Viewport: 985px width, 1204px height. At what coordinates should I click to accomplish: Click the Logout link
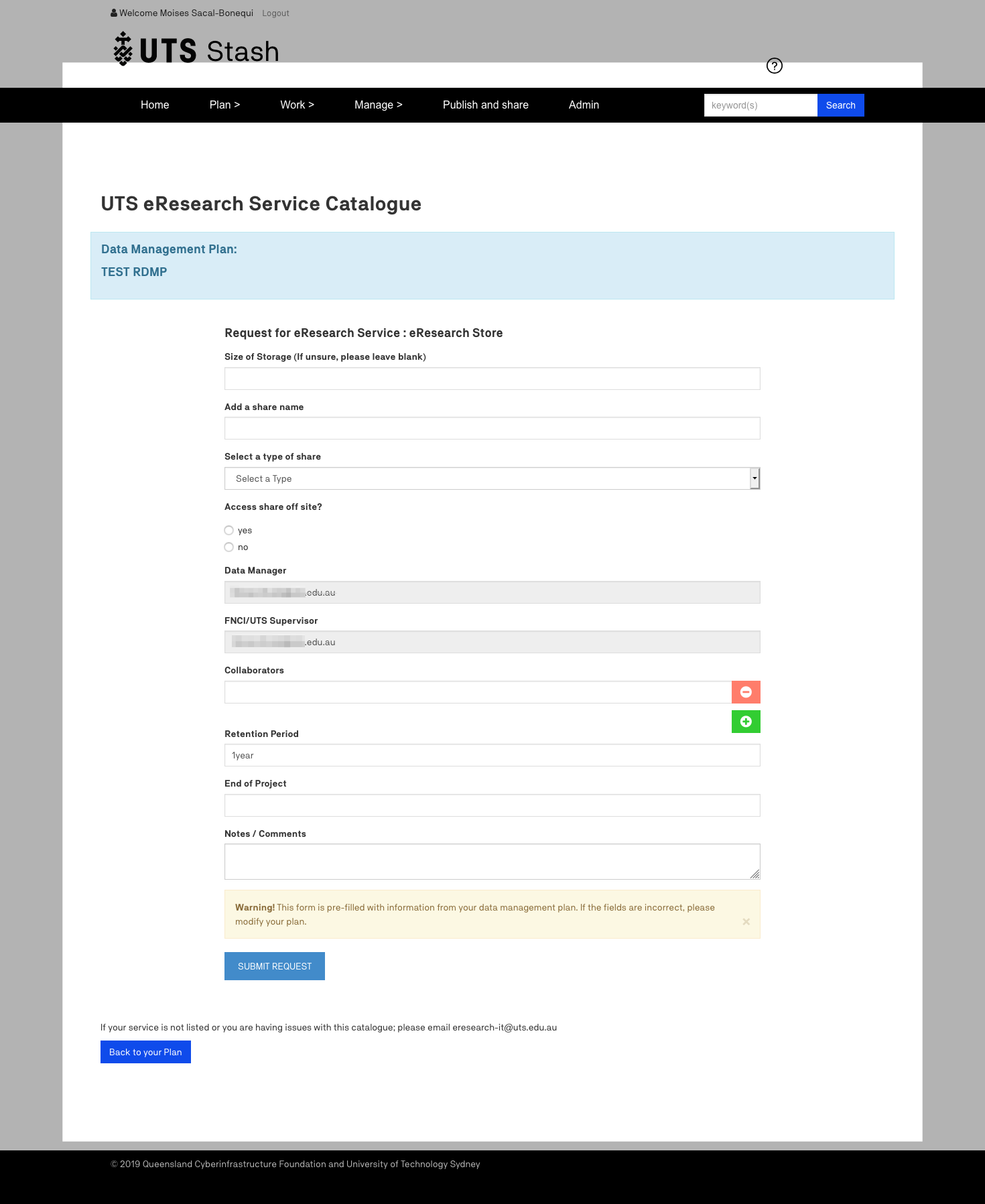coord(275,13)
